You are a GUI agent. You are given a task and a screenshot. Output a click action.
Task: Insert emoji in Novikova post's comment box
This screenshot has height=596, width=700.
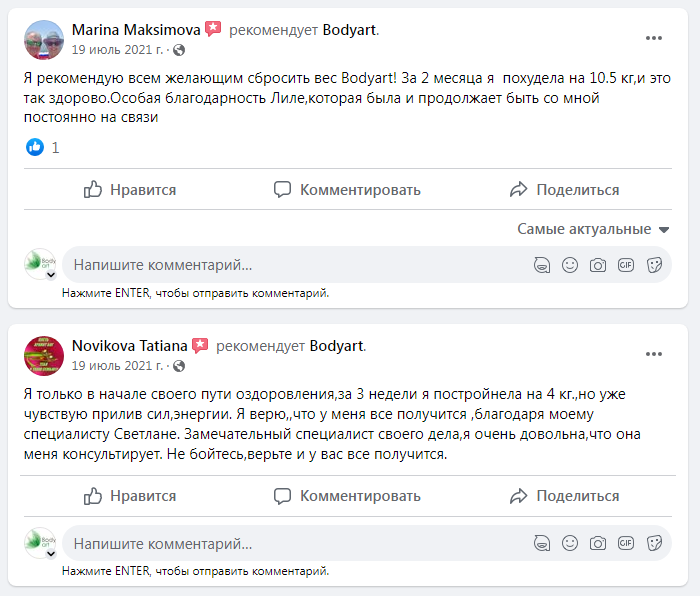[570, 543]
